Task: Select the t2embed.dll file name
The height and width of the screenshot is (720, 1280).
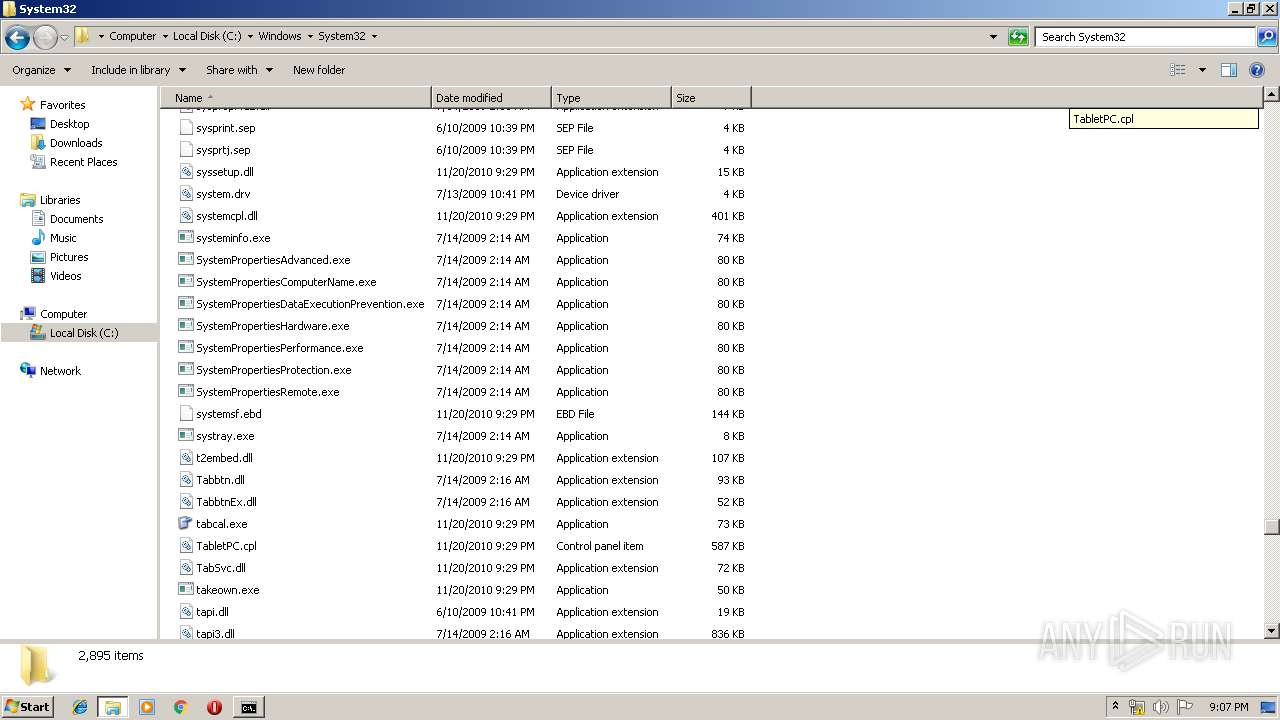Action: tap(224, 458)
